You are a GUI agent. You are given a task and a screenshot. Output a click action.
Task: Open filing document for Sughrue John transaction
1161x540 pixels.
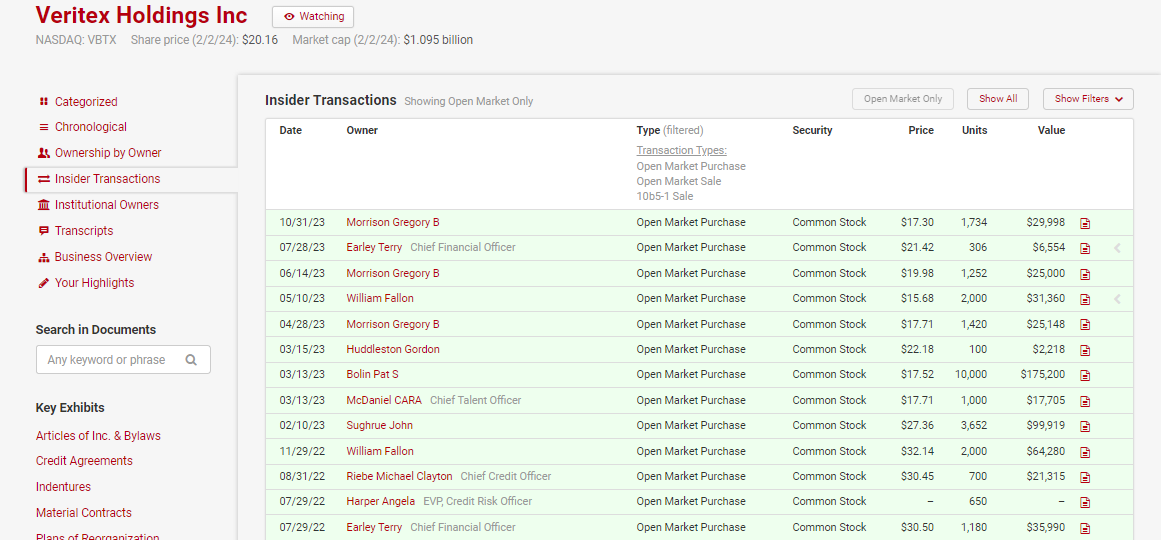point(1085,427)
